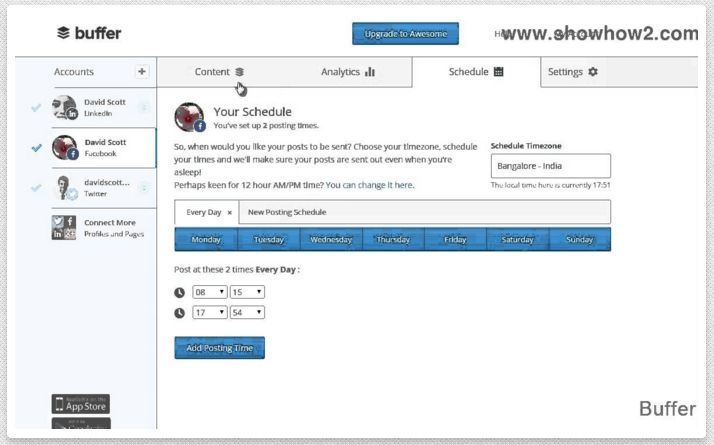Open minute dropdown showing 54
This screenshot has width=714, height=445.
[247, 312]
